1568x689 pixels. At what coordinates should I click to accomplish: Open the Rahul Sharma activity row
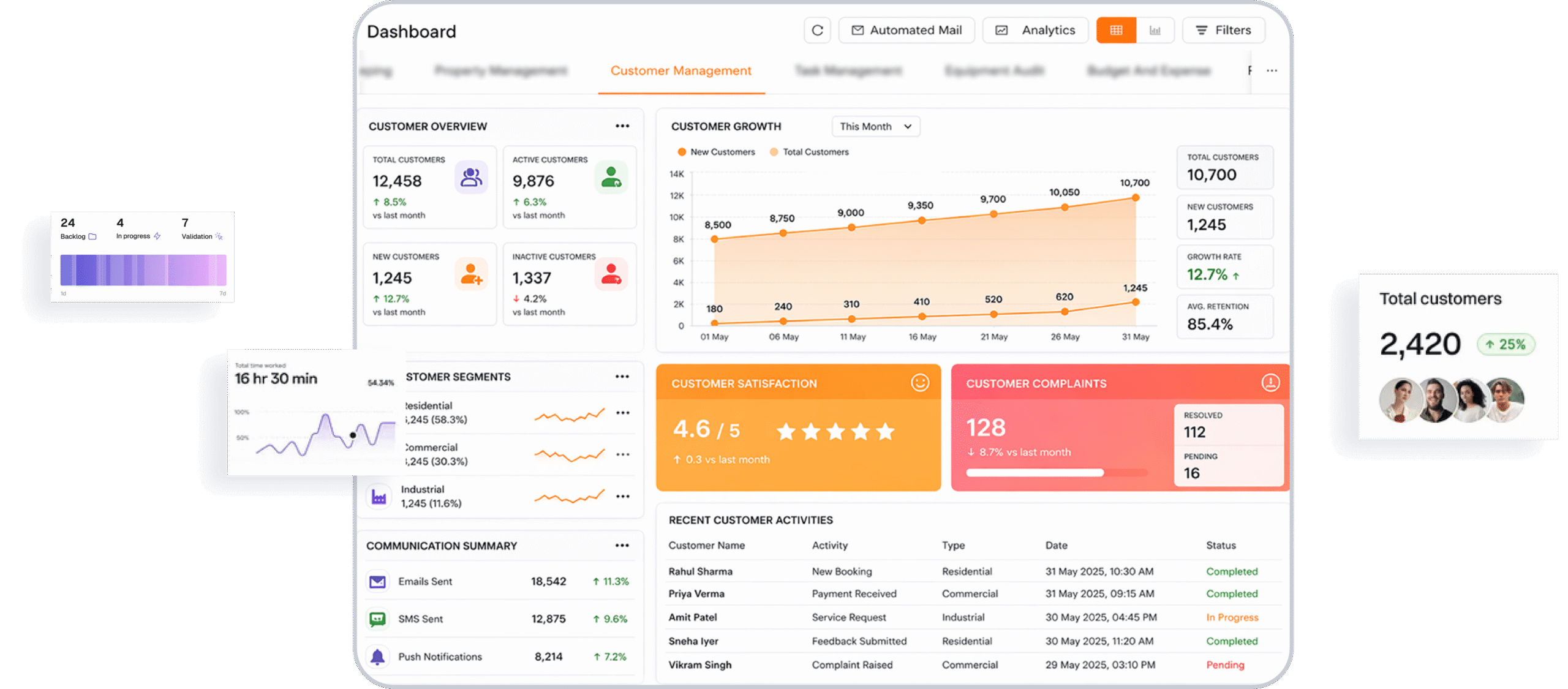[x=973, y=571]
